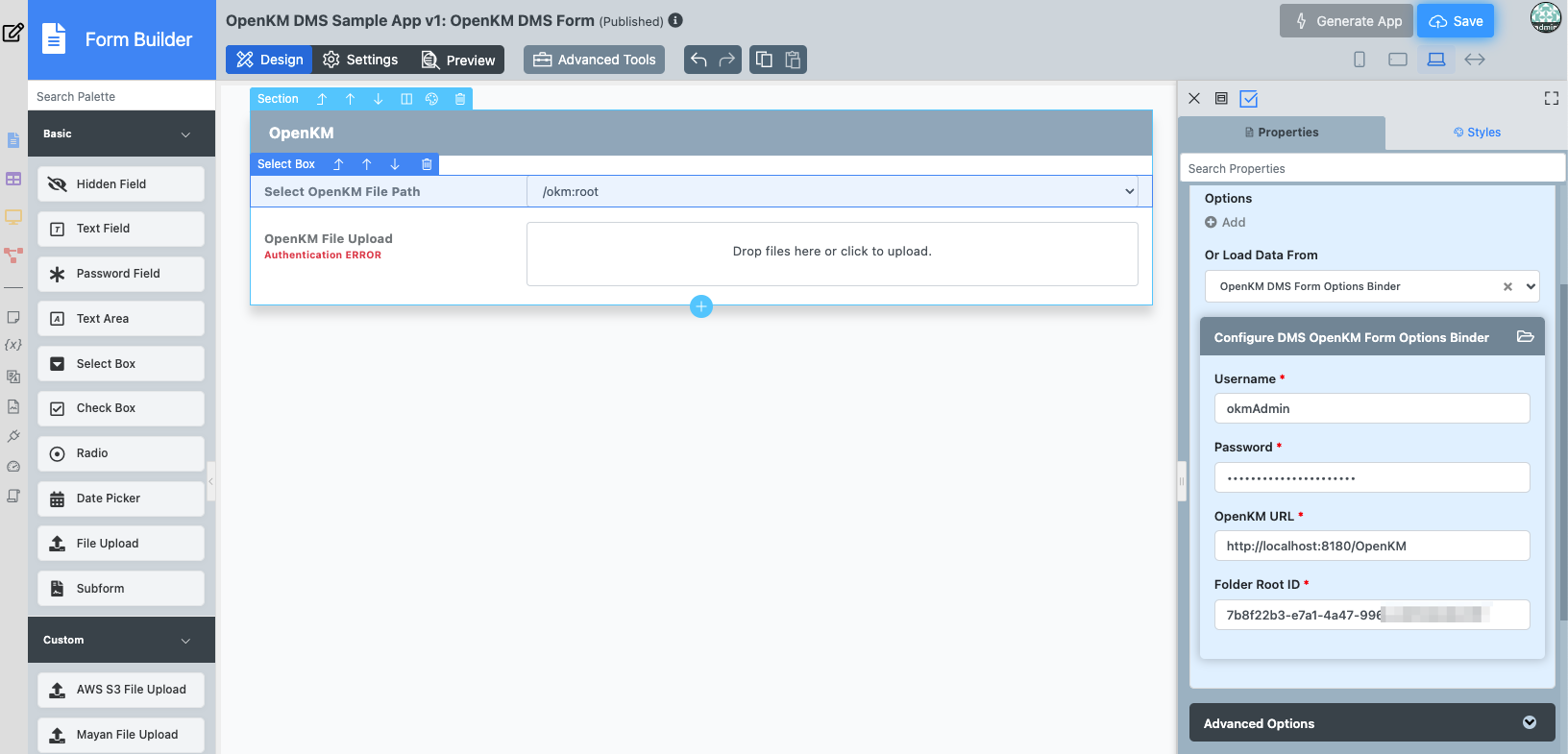Open the Select OpenKM File Path dropdown
The image size is (1568, 754).
point(832,191)
